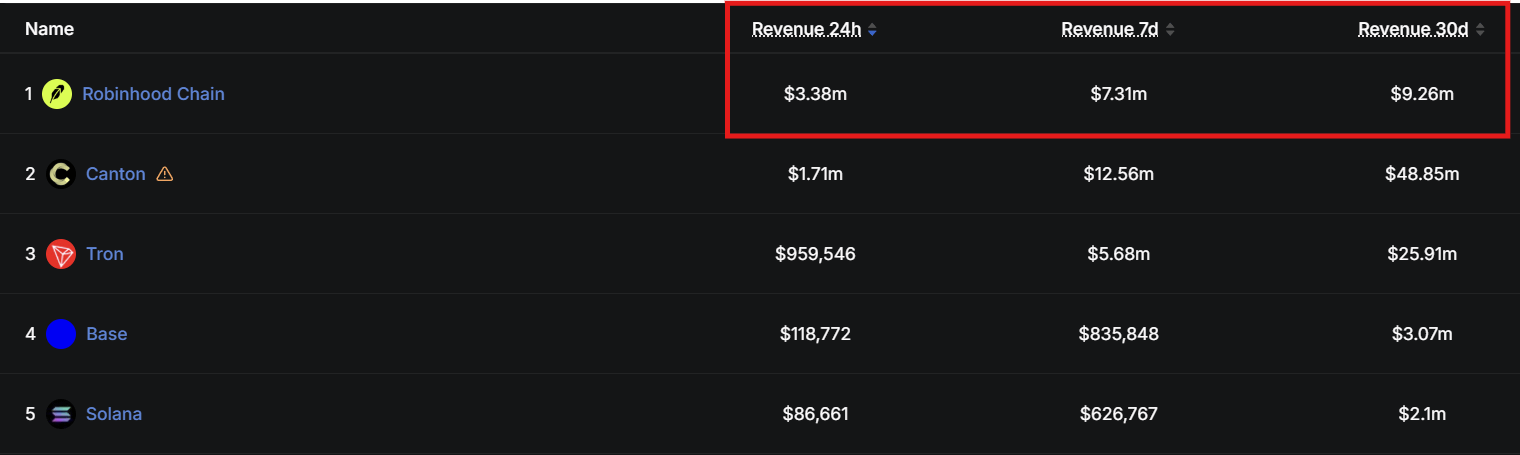Open the Tron chain link
Viewport: 1520px width, 455px height.
105,254
